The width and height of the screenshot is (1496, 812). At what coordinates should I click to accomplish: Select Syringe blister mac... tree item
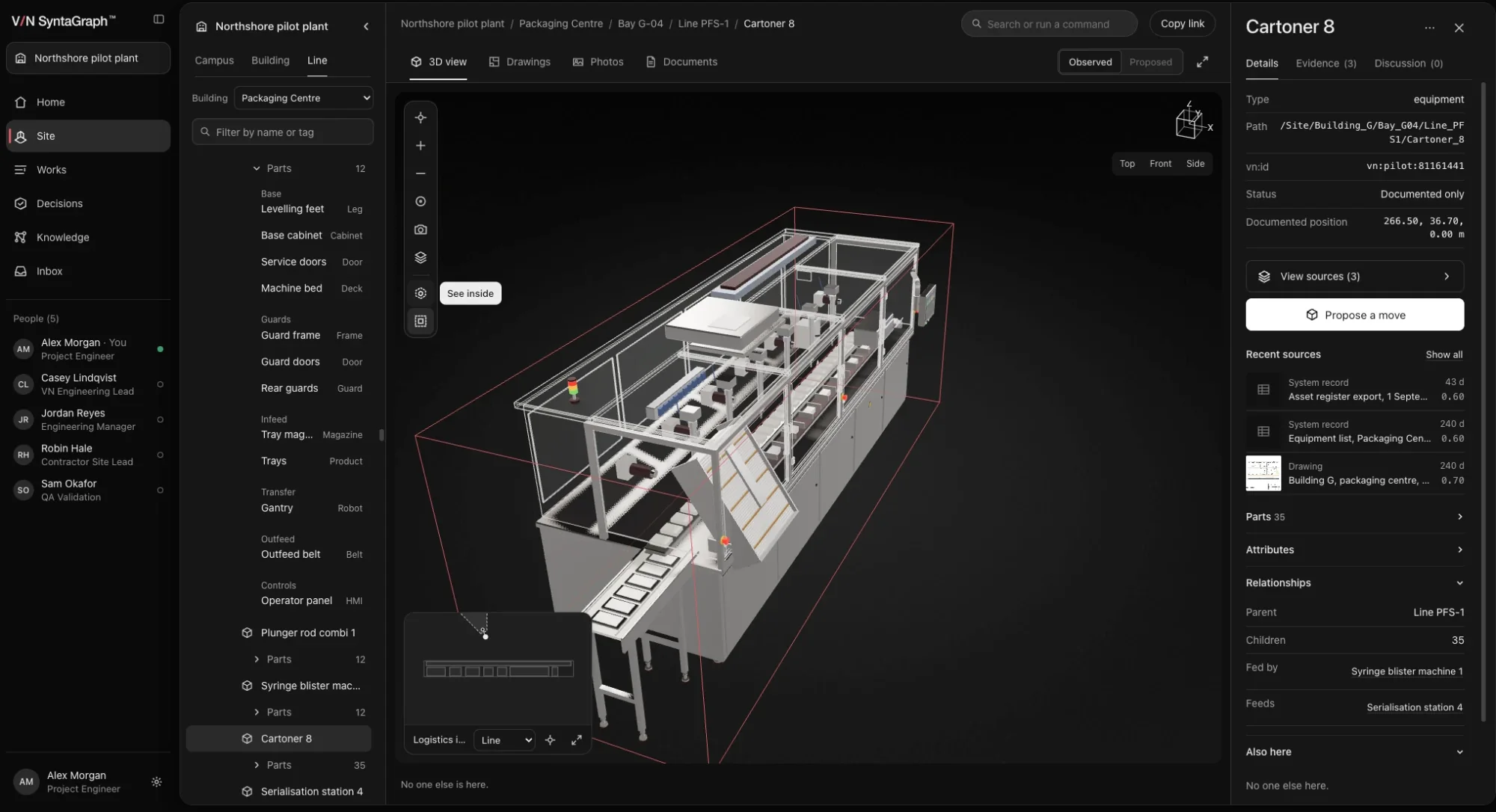[278, 686]
